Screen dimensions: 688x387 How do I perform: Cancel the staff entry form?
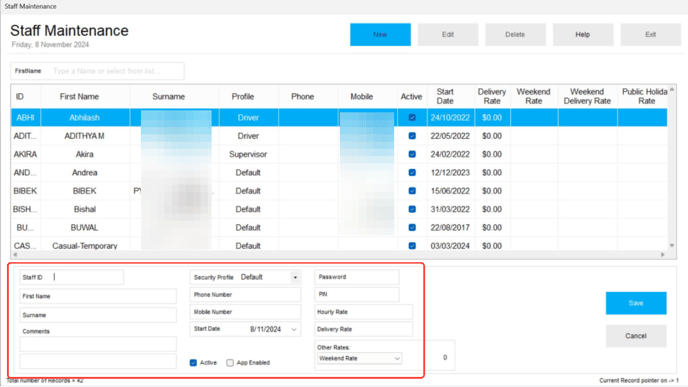tap(636, 336)
